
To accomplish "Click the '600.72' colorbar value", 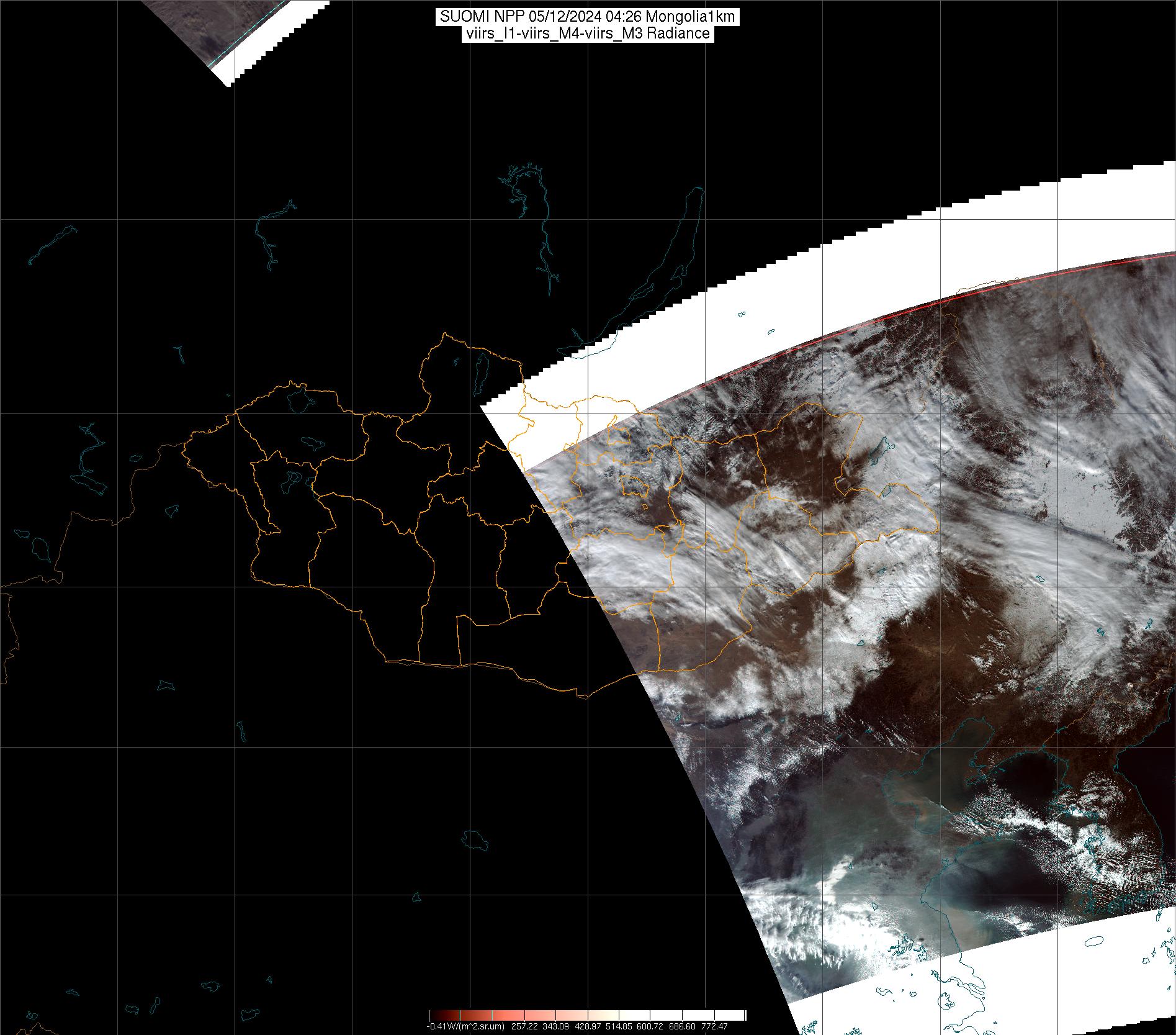I will coord(650,1026).
